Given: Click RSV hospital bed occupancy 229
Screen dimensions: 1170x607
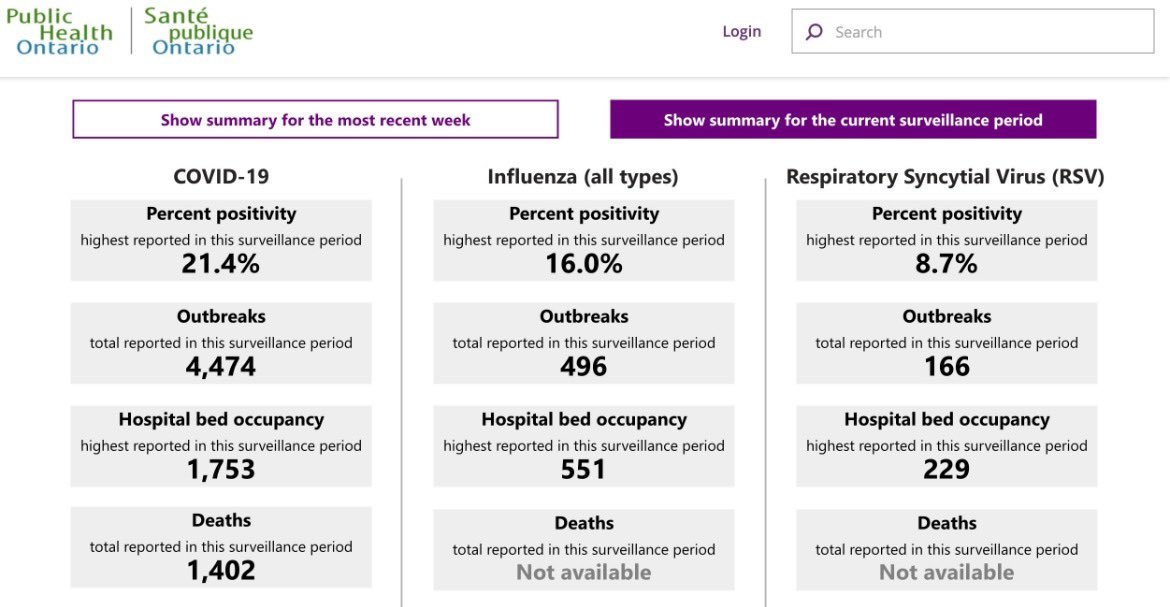Looking at the screenshot, I should click(x=946, y=470).
